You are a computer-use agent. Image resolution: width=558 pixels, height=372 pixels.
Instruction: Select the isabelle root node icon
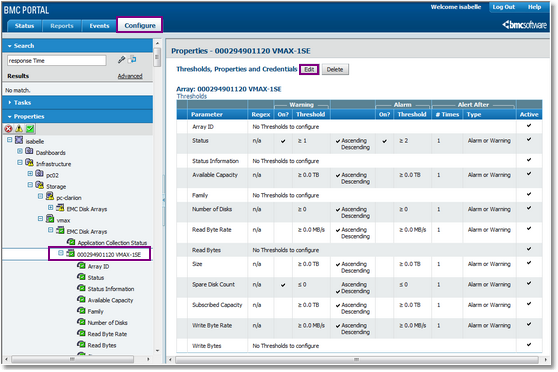tap(19, 141)
